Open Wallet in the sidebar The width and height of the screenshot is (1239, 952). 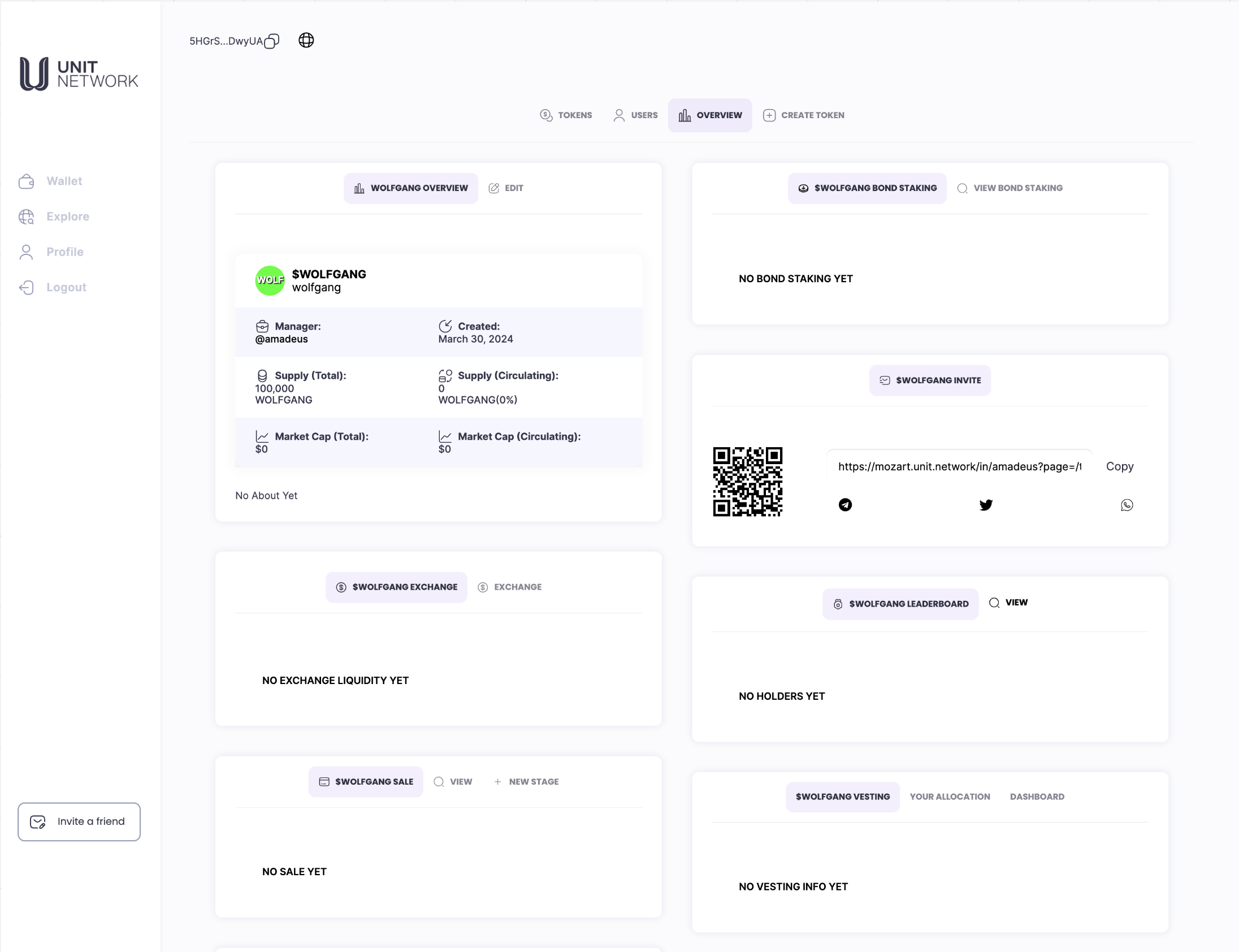click(64, 181)
